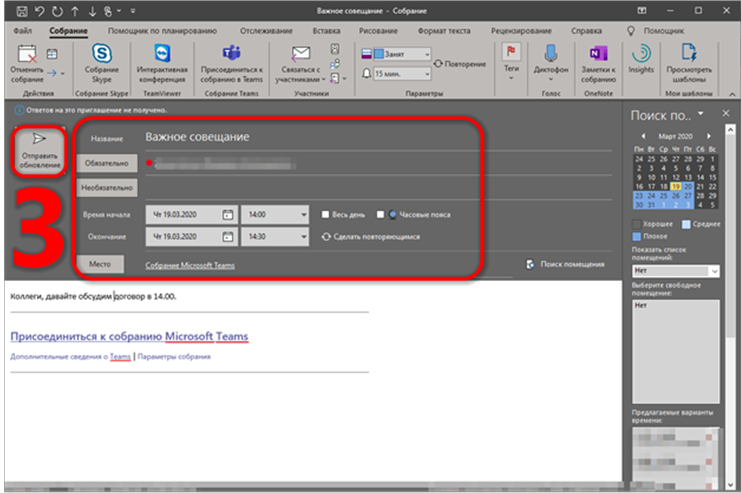741x493 pixels.
Task: Go to the next item with the down arrow
Action: (92, 10)
